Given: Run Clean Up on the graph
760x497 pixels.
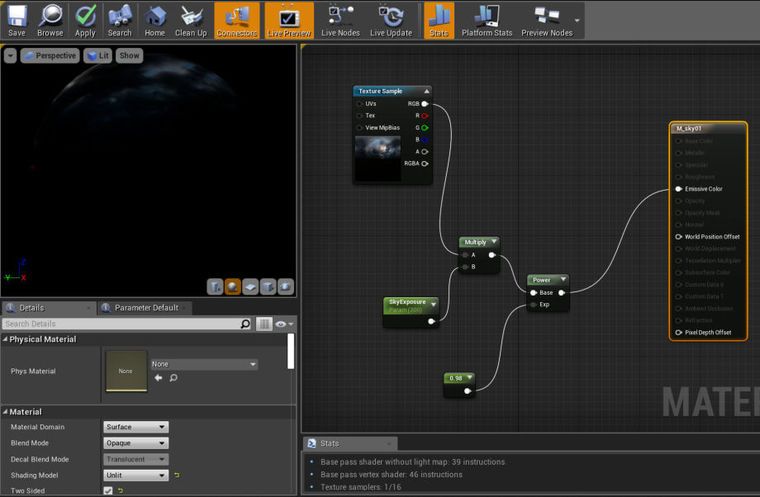Looking at the screenshot, I should coord(190,20).
